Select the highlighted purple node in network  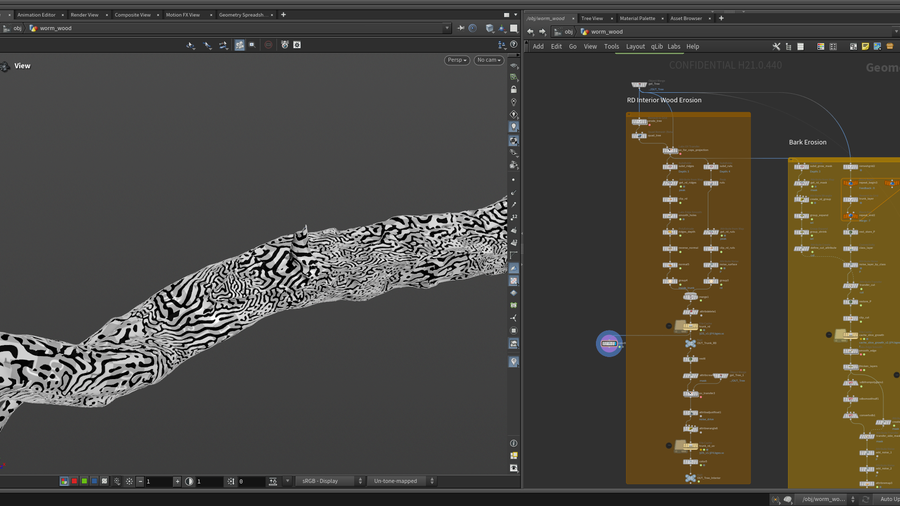point(609,343)
